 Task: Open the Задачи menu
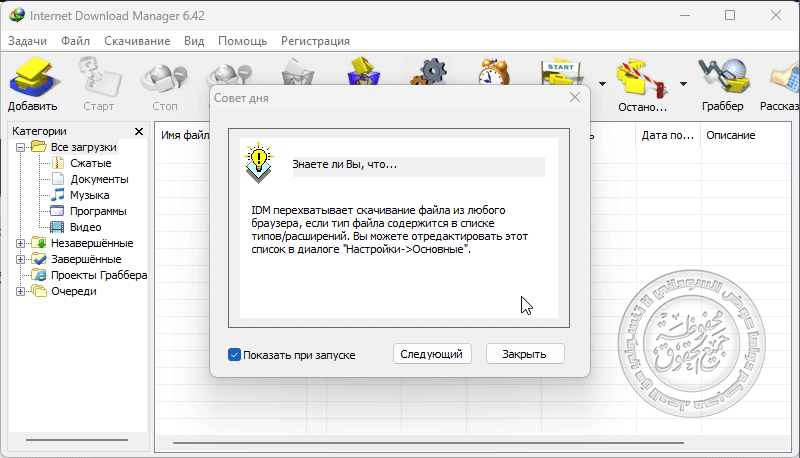coord(28,41)
